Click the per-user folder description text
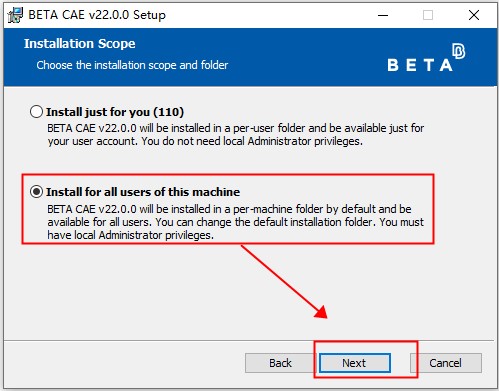This screenshot has width=499, height=391. click(x=235, y=135)
